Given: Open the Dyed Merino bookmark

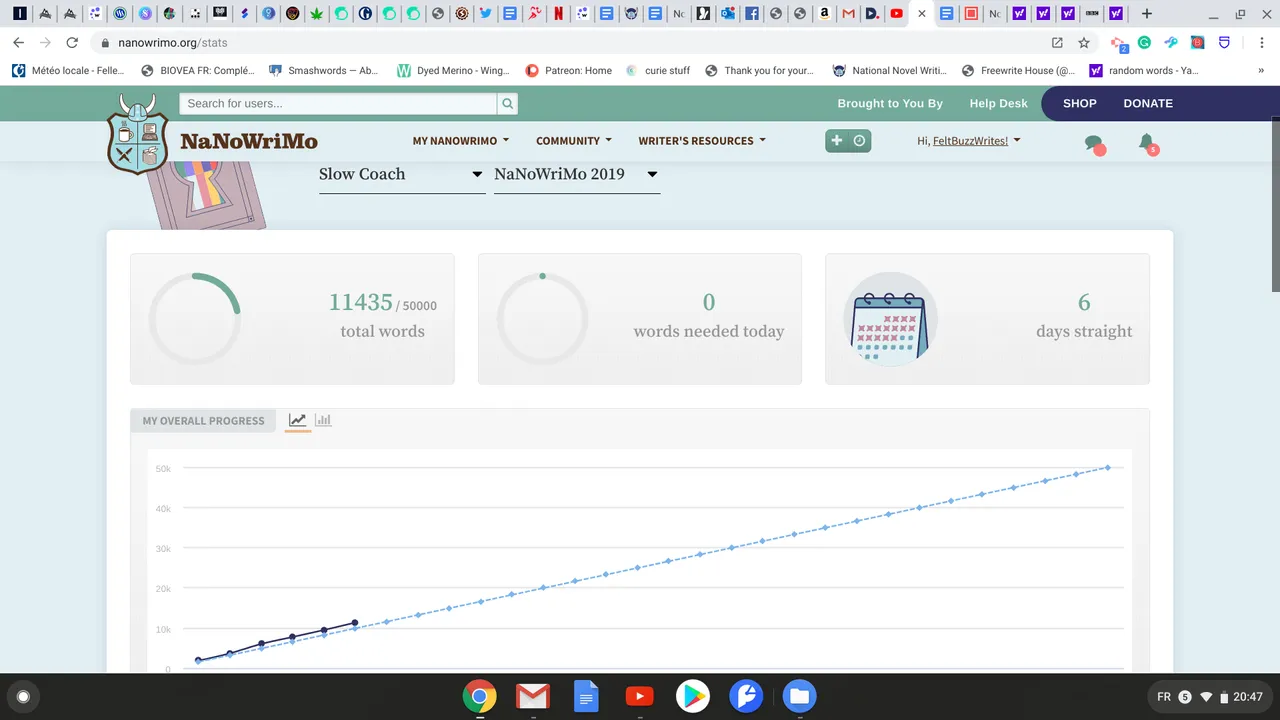Looking at the screenshot, I should pyautogui.click(x=453, y=71).
